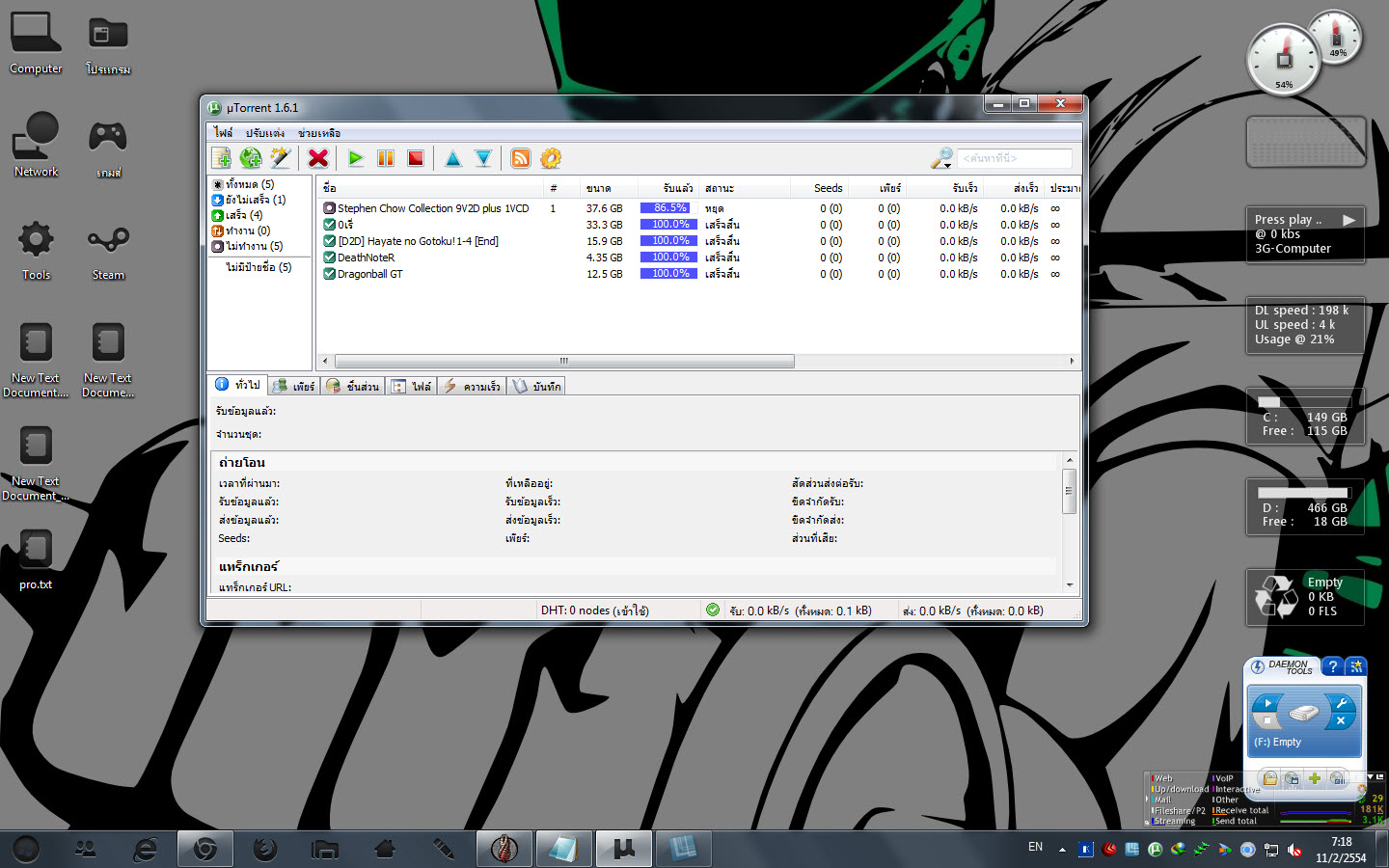Select the ไม่มีป้ายชื่อ (5) label

(259, 267)
